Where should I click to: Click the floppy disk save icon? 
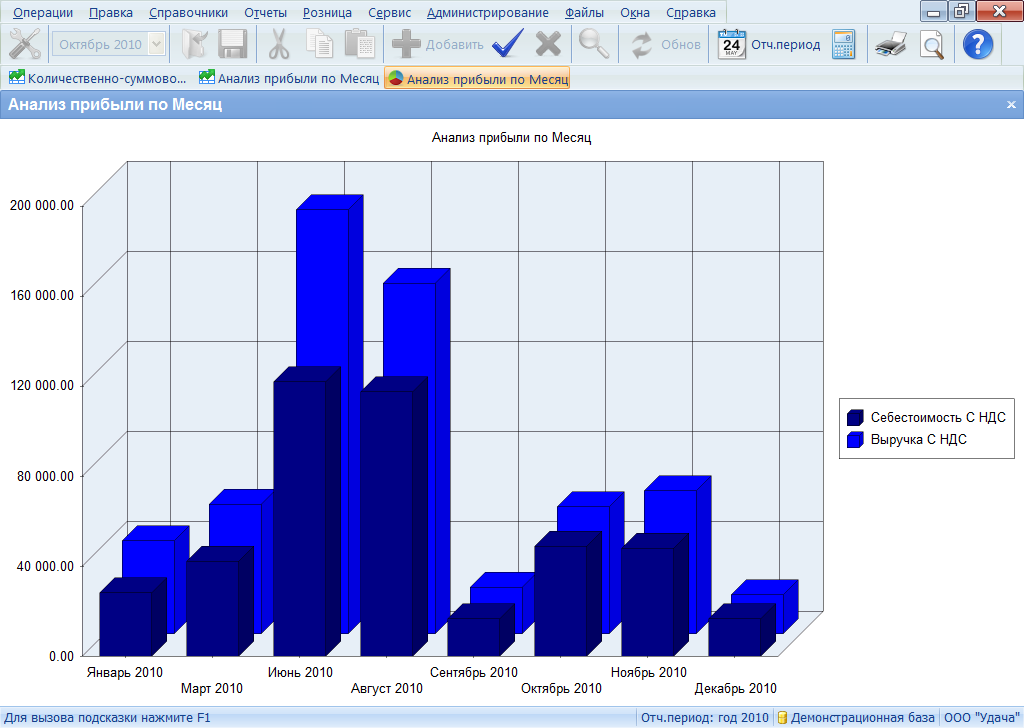coord(232,44)
